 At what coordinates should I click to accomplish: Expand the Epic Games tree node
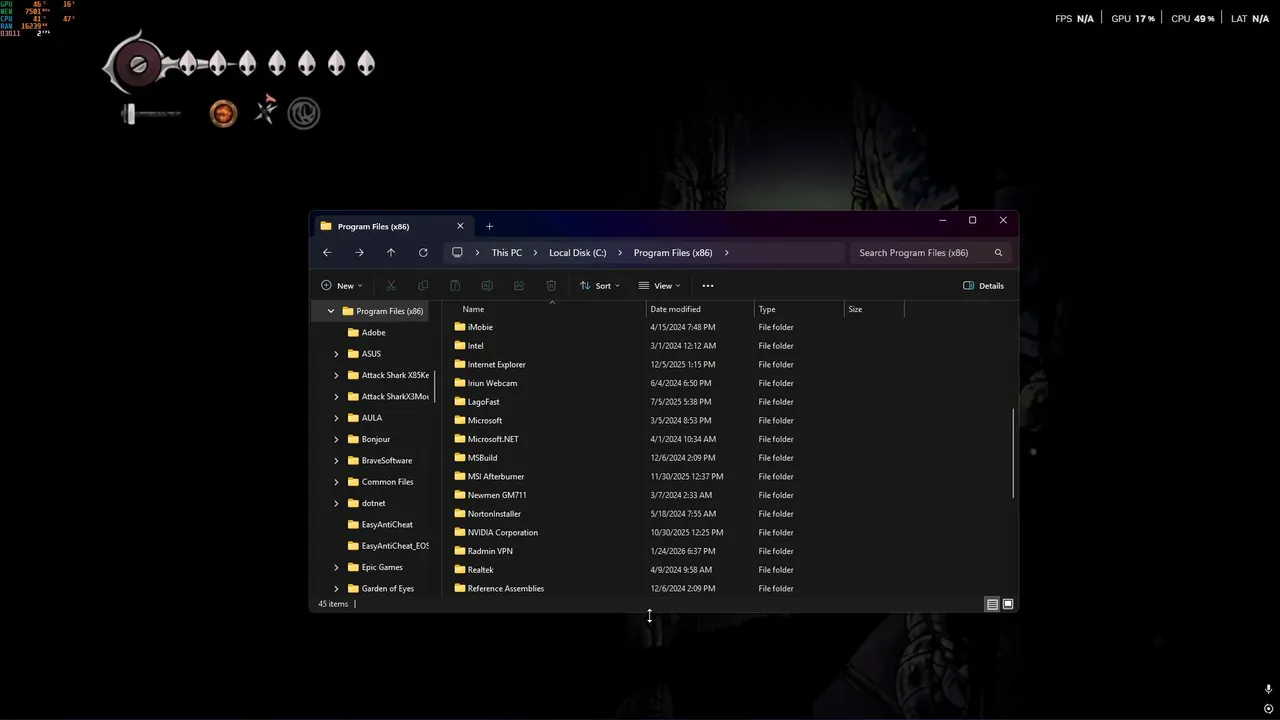(337, 567)
